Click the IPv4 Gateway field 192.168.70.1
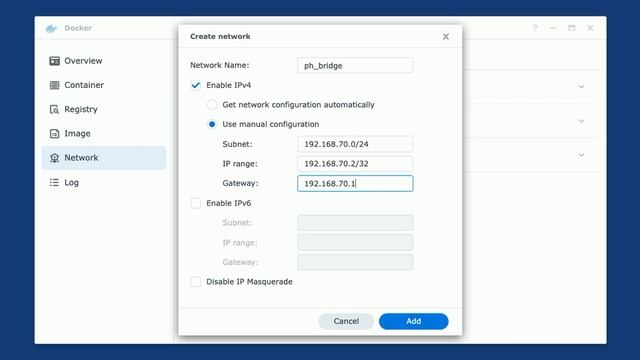The height and width of the screenshot is (360, 640). (x=355, y=183)
